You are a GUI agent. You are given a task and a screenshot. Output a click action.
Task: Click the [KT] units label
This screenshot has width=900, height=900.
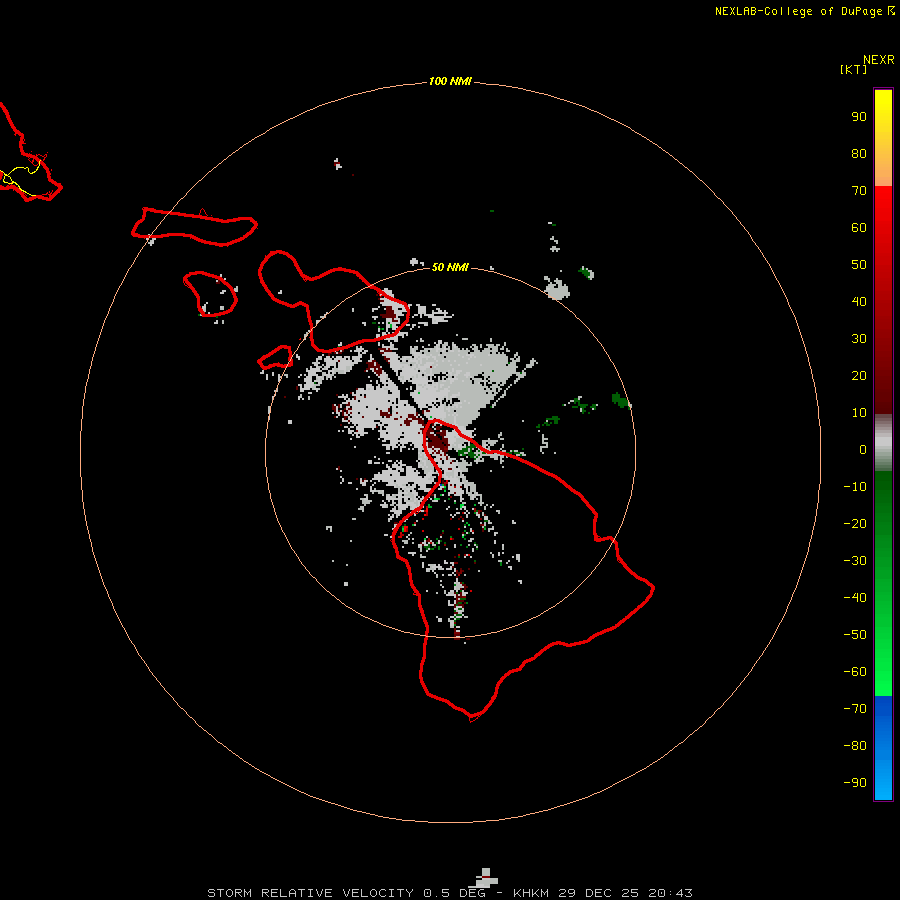click(853, 69)
